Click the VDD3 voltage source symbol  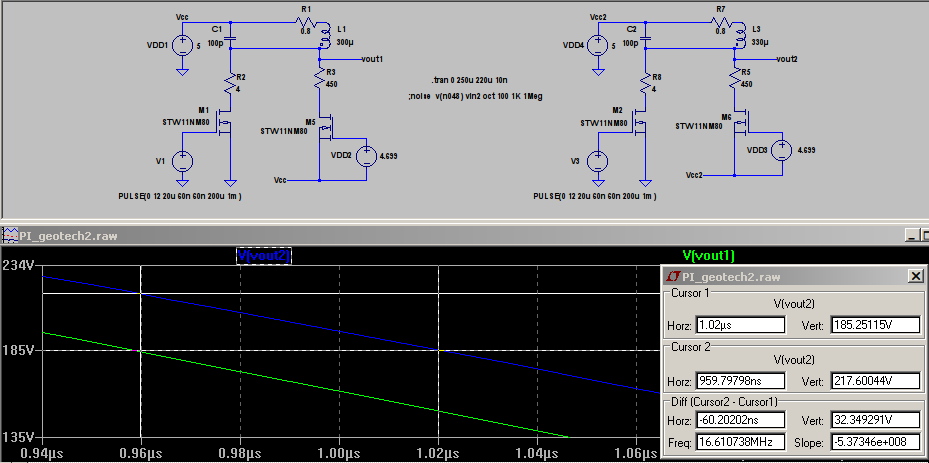[x=781, y=151]
